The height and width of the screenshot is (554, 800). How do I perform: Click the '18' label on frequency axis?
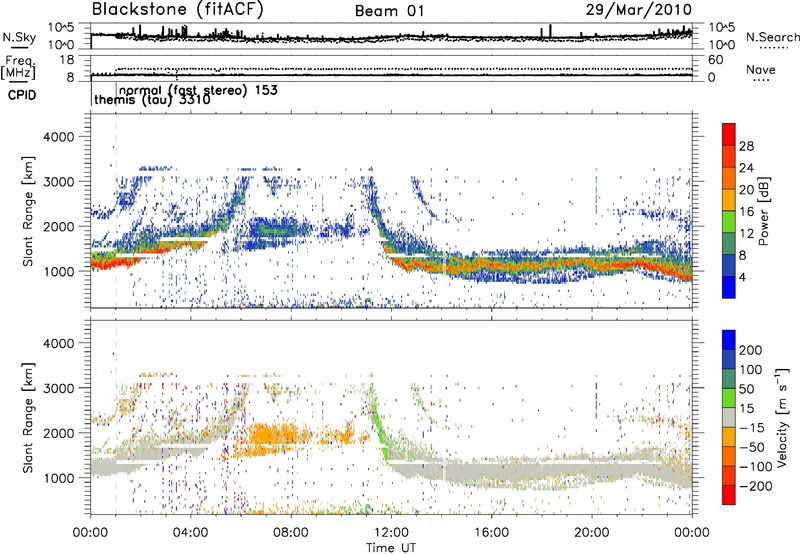(67, 60)
